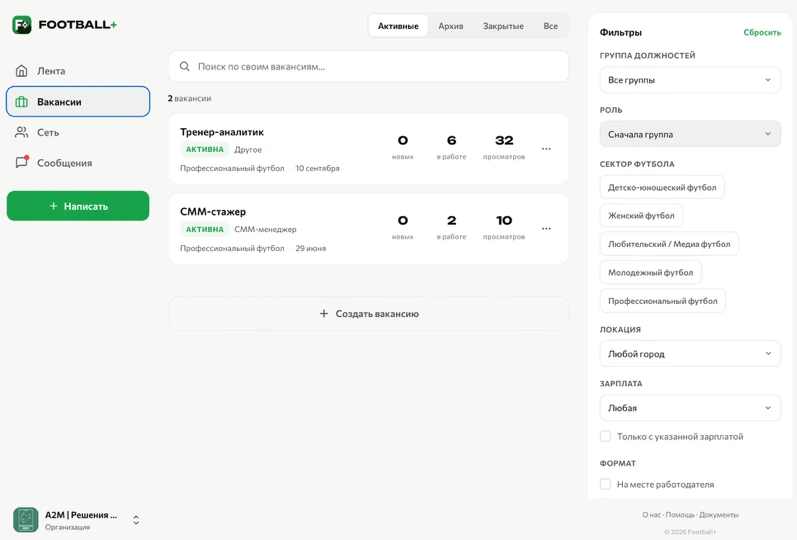The image size is (797, 540).
Task: Click the A2M organization avatar
Action: (25, 520)
